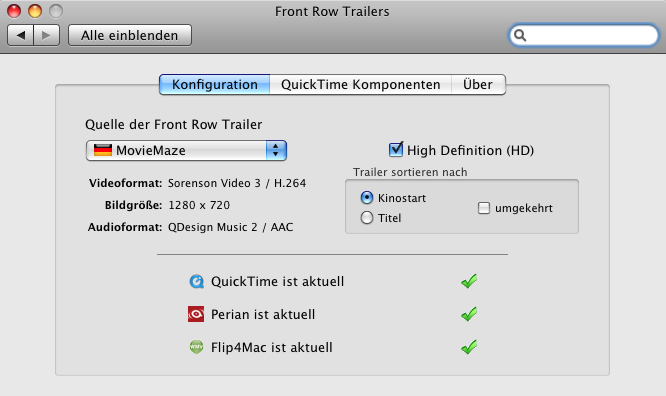The image size is (666, 396).
Task: Click the red Perian eye icon
Action: pyautogui.click(x=196, y=314)
